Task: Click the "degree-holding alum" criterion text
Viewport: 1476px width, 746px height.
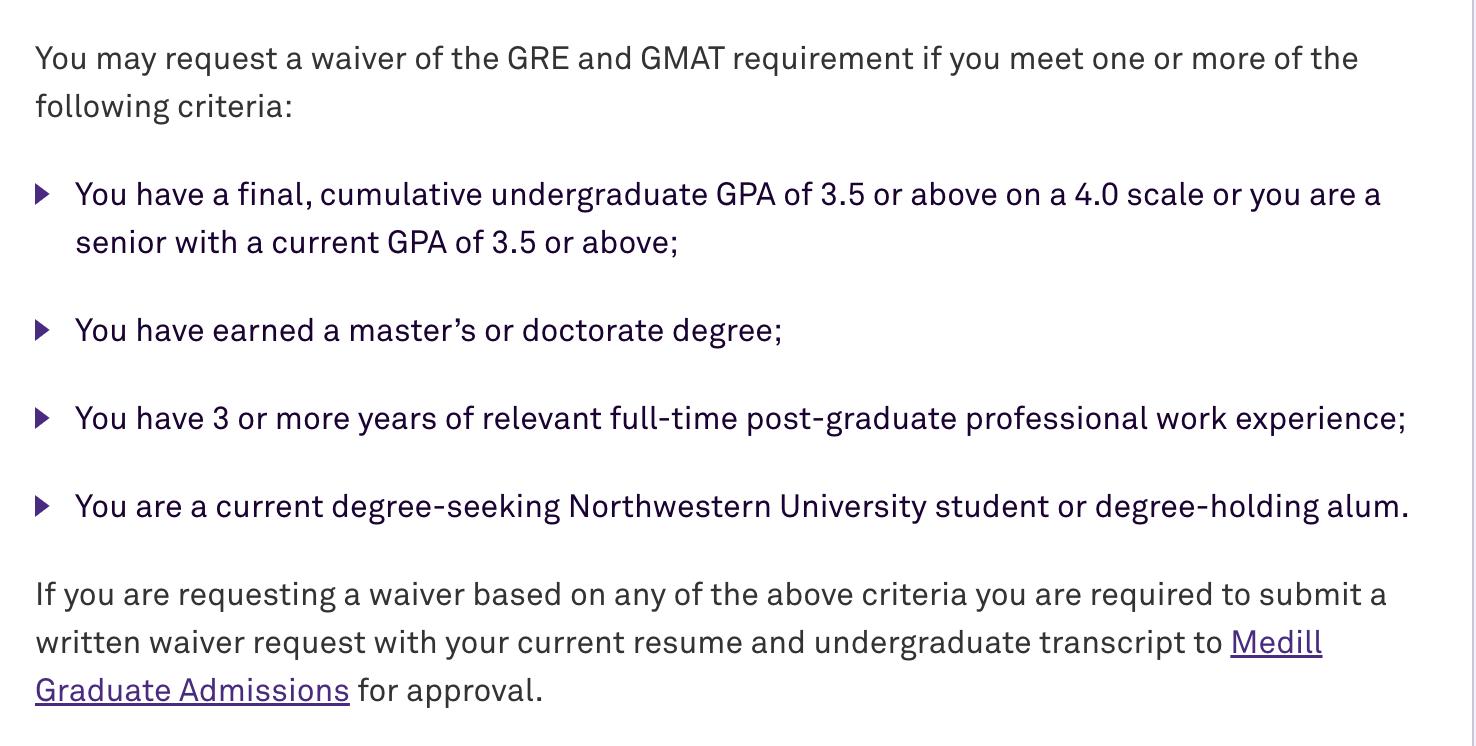Action: click(x=1251, y=506)
